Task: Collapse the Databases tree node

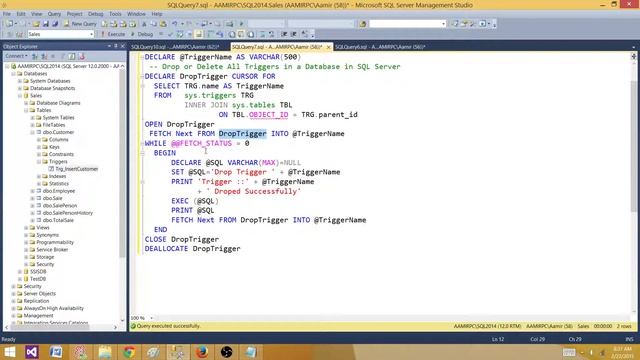Action: pos(13,73)
